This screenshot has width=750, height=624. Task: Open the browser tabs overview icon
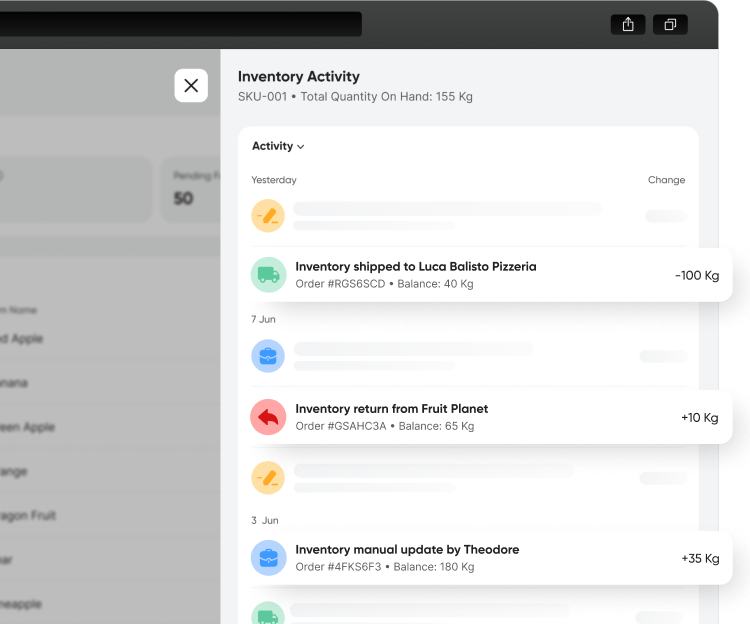pyautogui.click(x=670, y=25)
